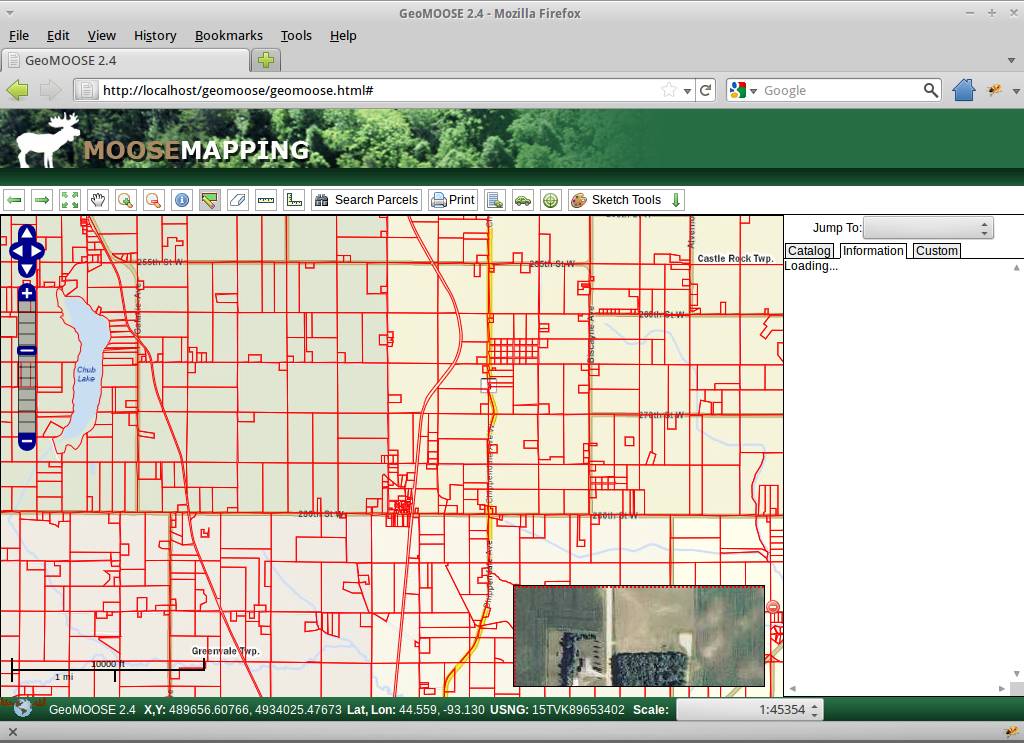Viewport: 1024px width, 743px height.
Task: Go to the browser Home page
Action: pos(963,90)
